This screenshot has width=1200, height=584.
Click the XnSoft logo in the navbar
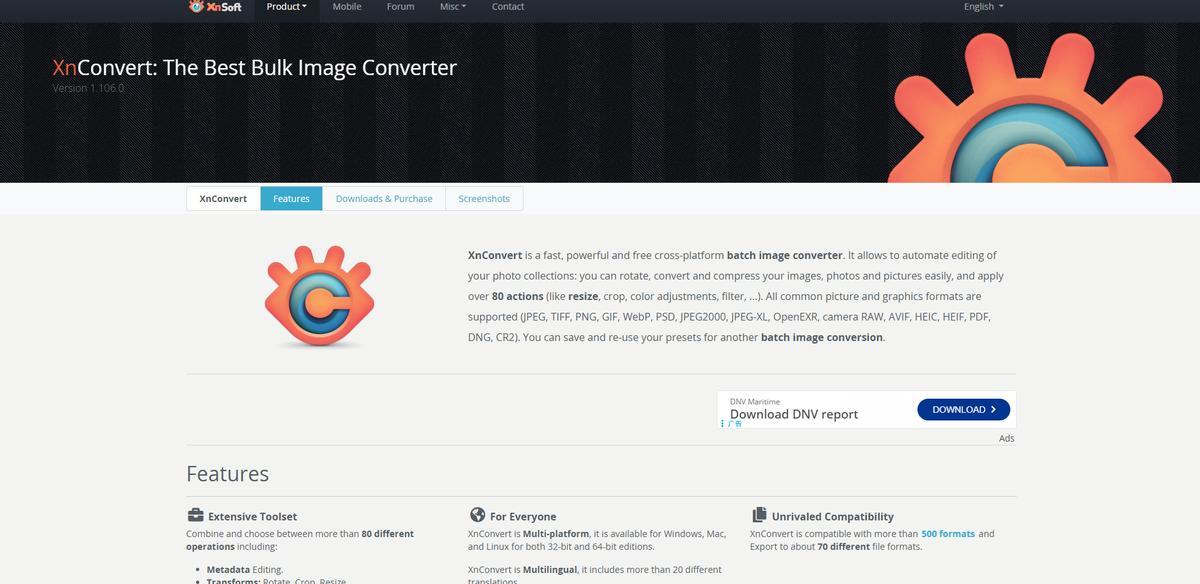tap(215, 7)
